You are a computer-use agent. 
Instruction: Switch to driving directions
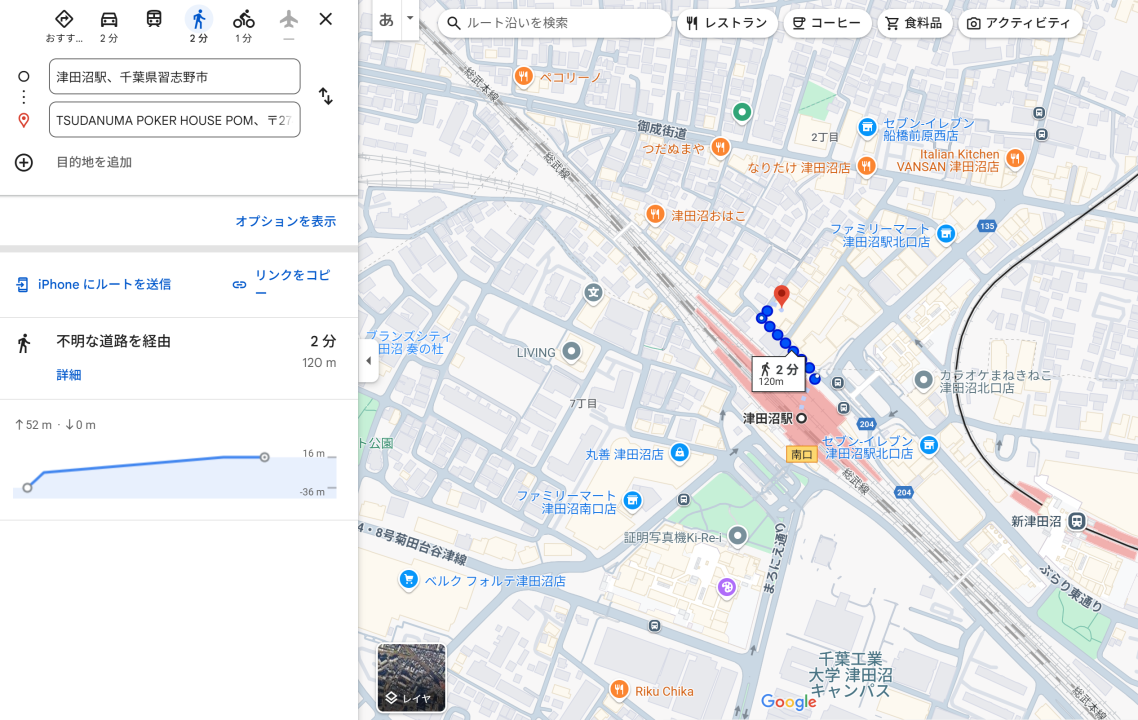pyautogui.click(x=109, y=20)
